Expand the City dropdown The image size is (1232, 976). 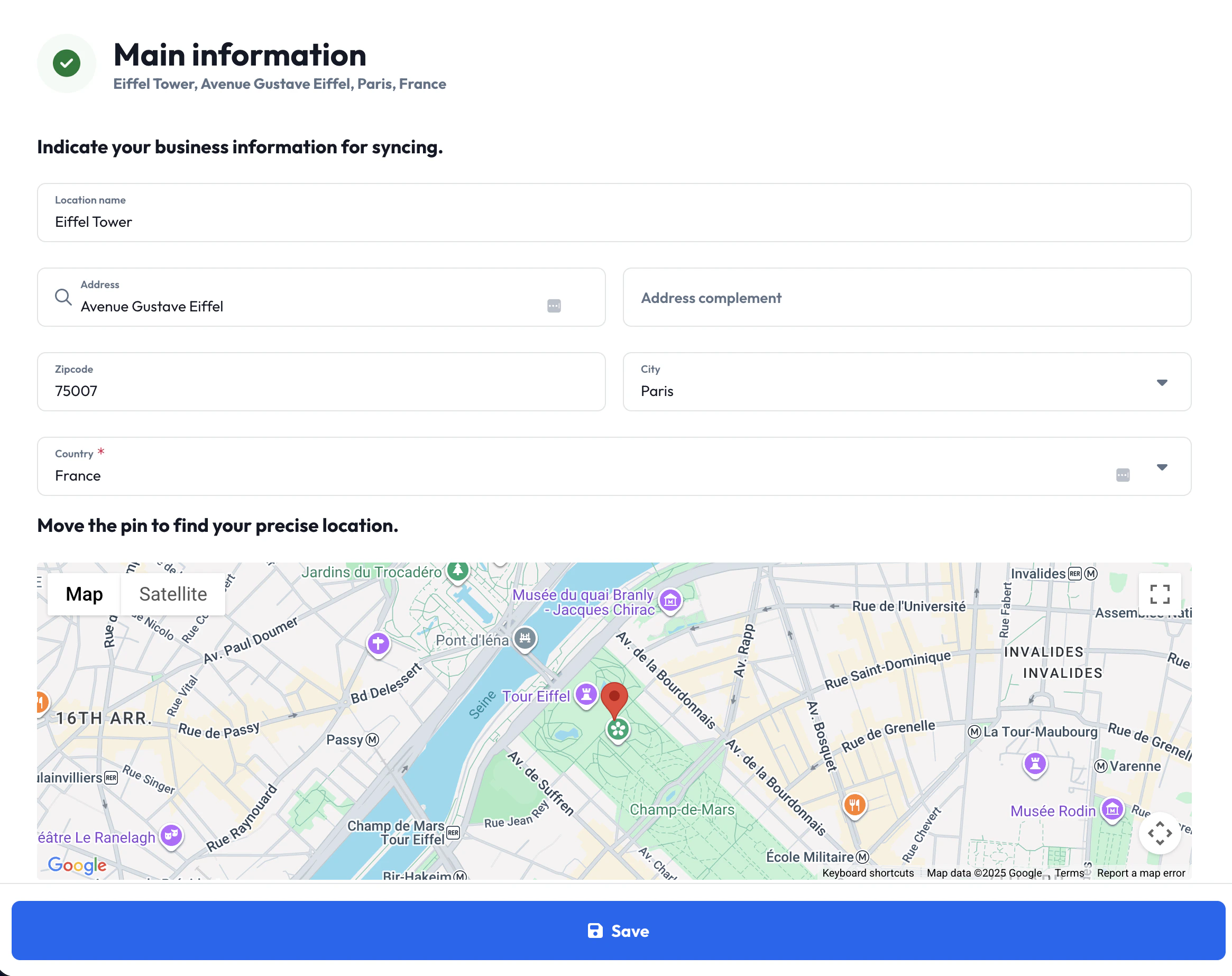[x=1162, y=382]
